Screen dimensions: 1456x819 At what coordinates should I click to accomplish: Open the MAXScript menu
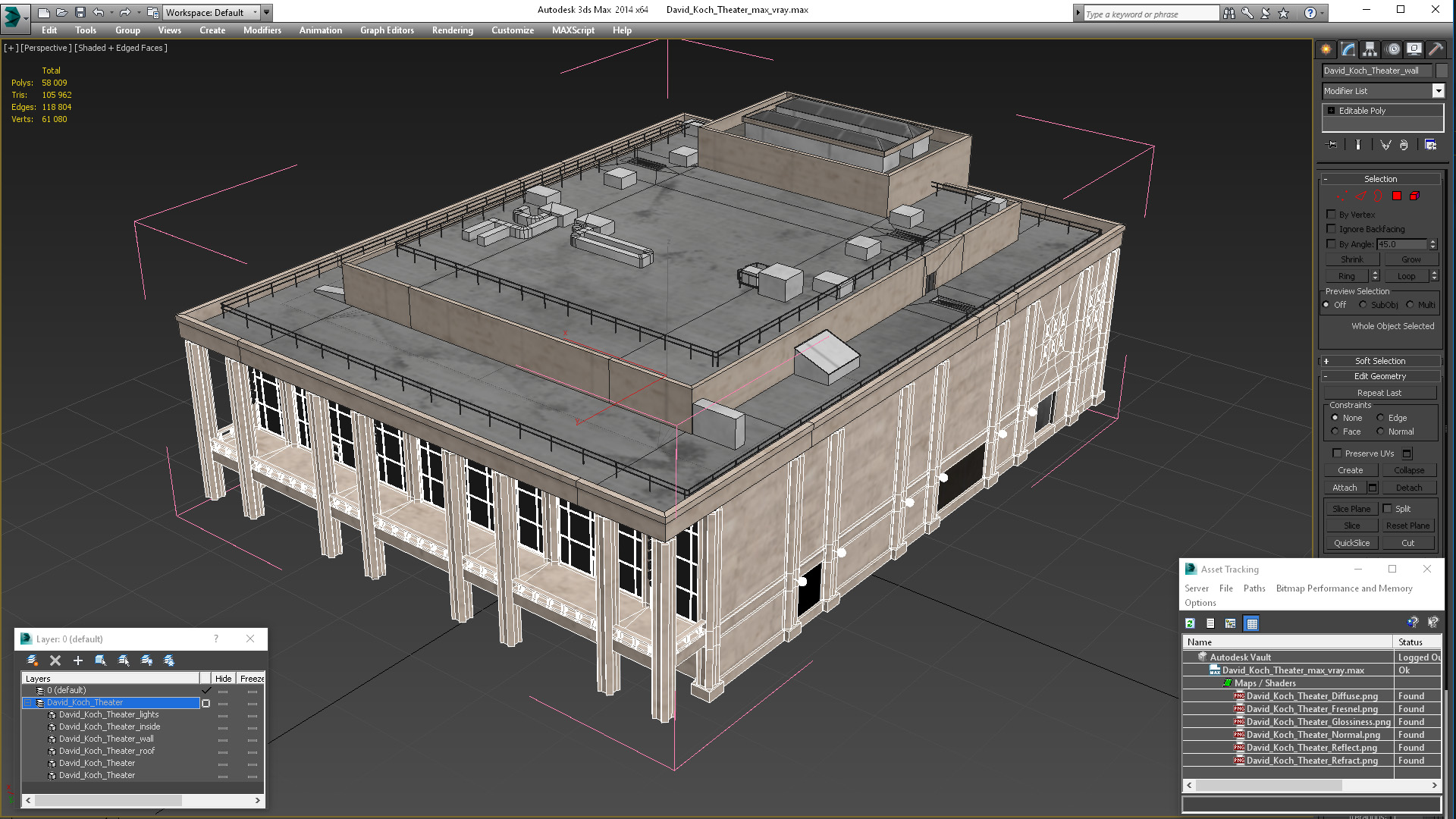[573, 30]
